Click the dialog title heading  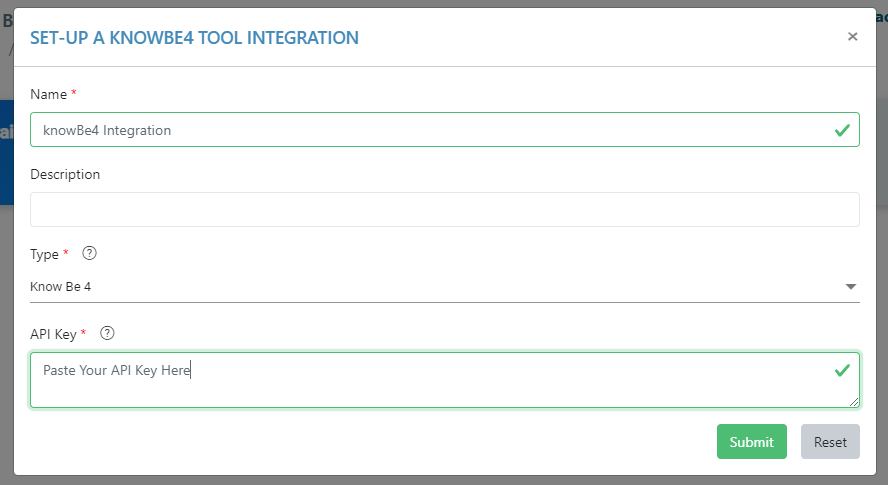[x=194, y=38]
